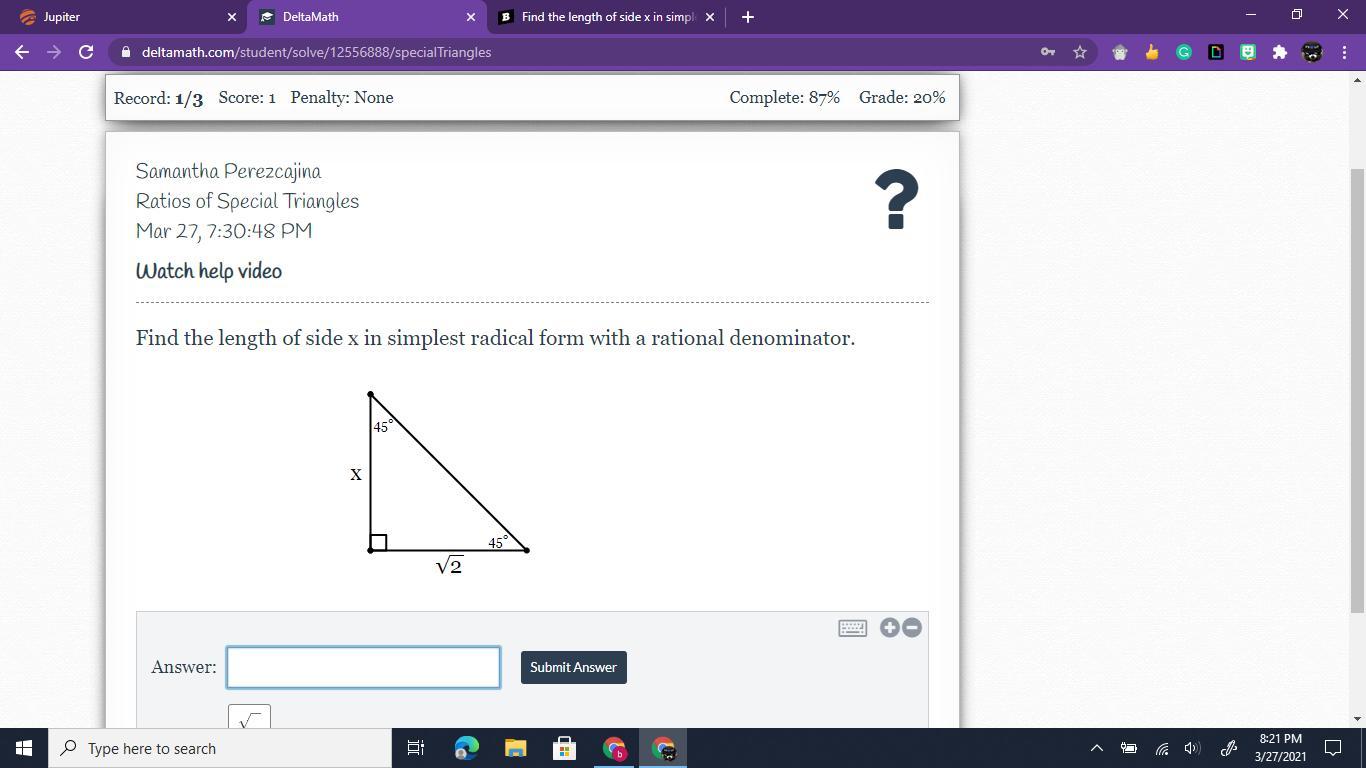Image resolution: width=1366 pixels, height=768 pixels.
Task: Open the Chrome three-dot menu
Action: [1344, 52]
